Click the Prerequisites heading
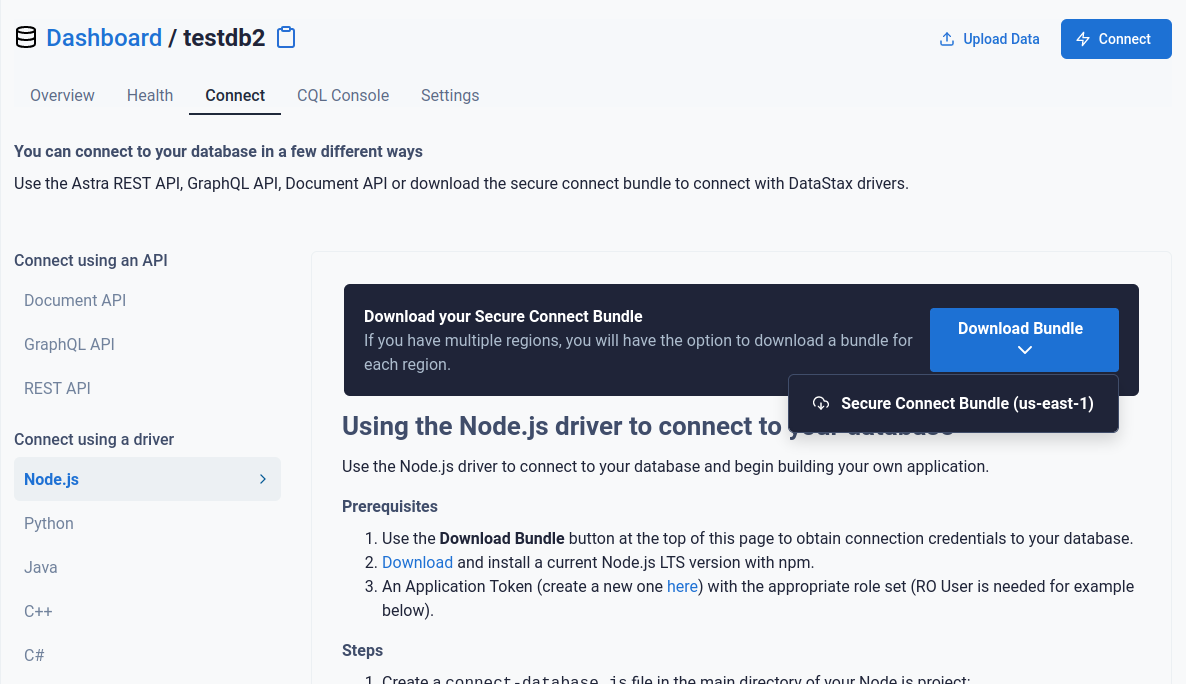 [390, 506]
